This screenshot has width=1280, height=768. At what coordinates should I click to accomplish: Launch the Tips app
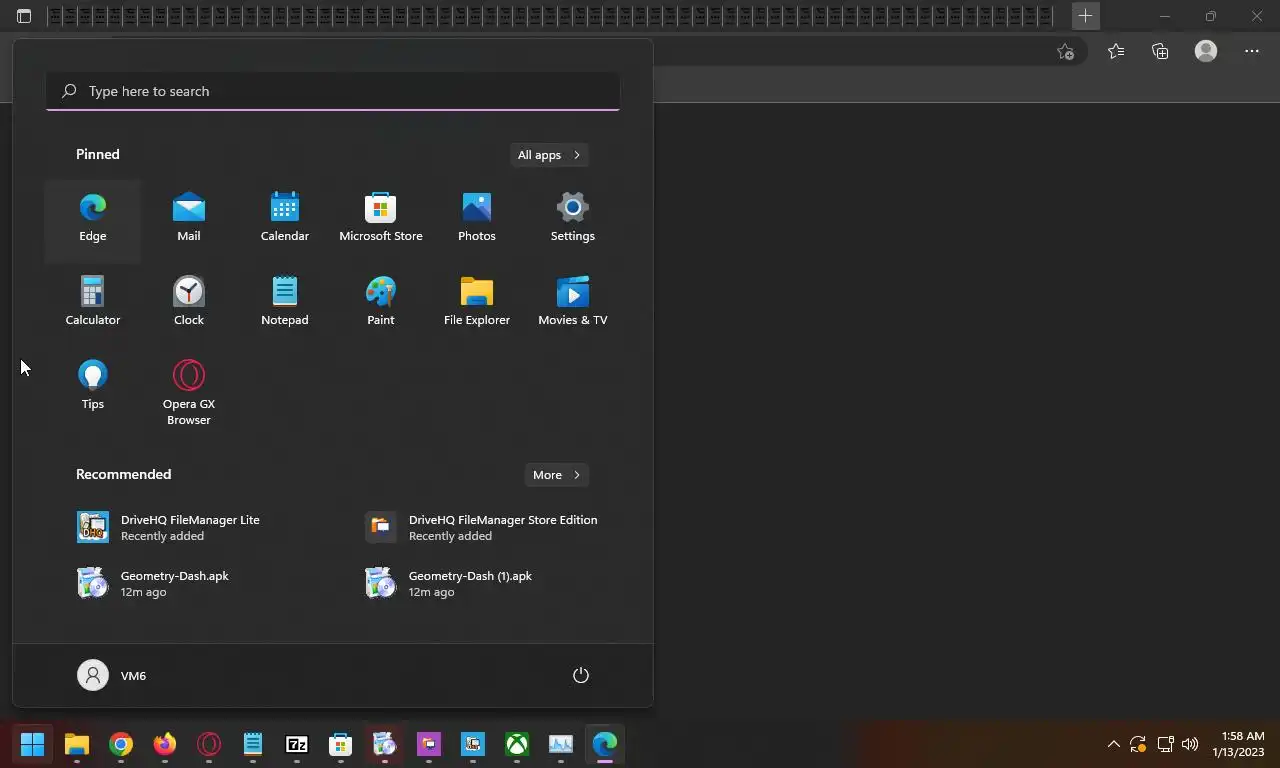[x=93, y=387]
